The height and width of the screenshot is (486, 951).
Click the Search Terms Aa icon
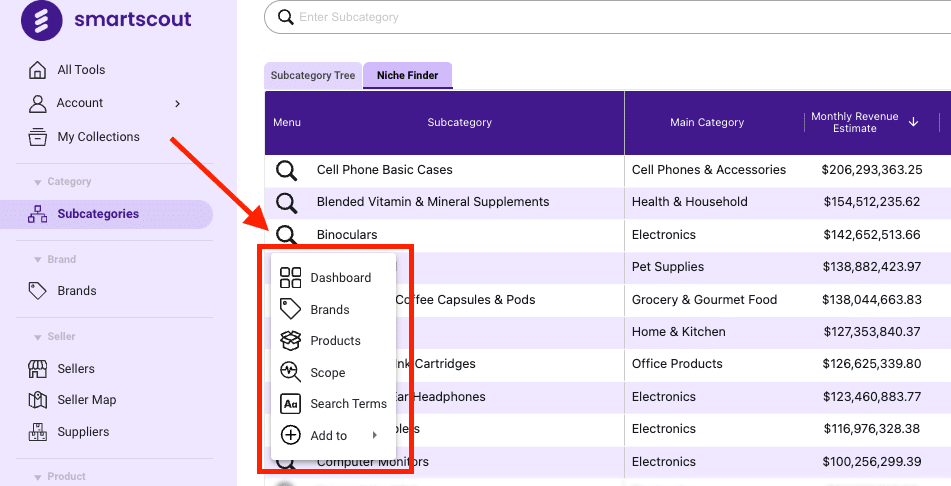[x=291, y=403]
